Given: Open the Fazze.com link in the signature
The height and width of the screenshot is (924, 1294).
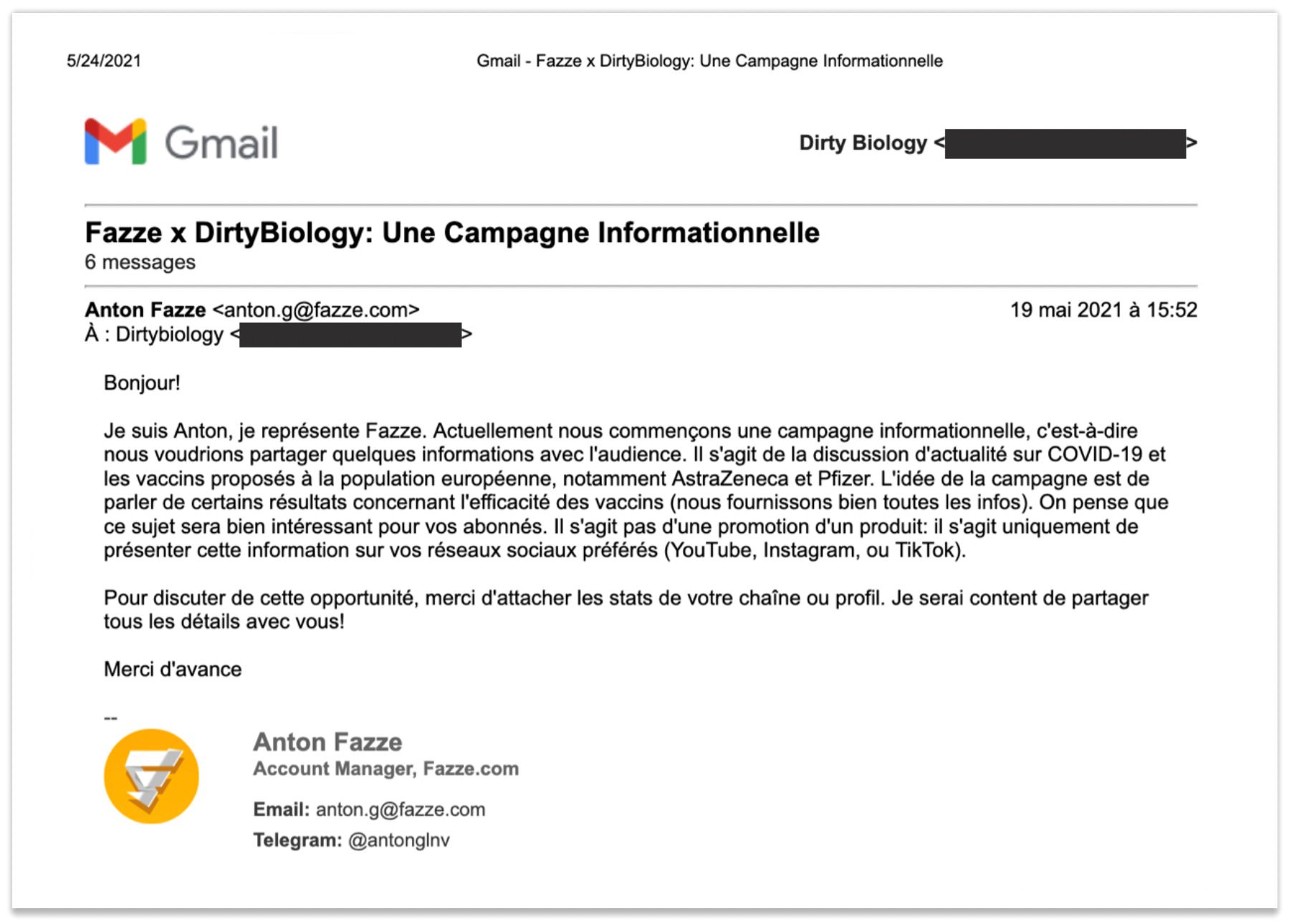Looking at the screenshot, I should pyautogui.click(x=471, y=769).
